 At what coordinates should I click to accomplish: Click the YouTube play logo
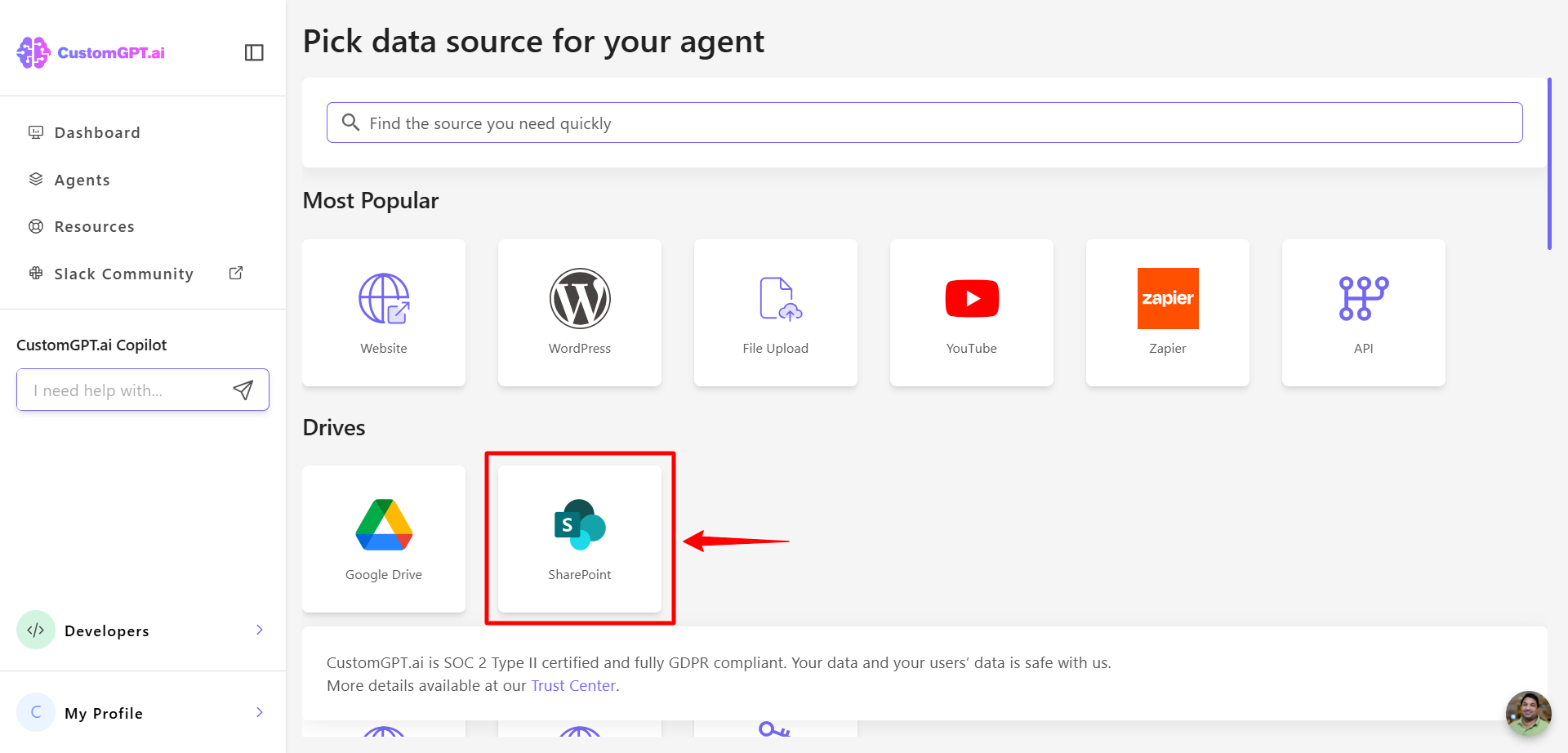972,298
